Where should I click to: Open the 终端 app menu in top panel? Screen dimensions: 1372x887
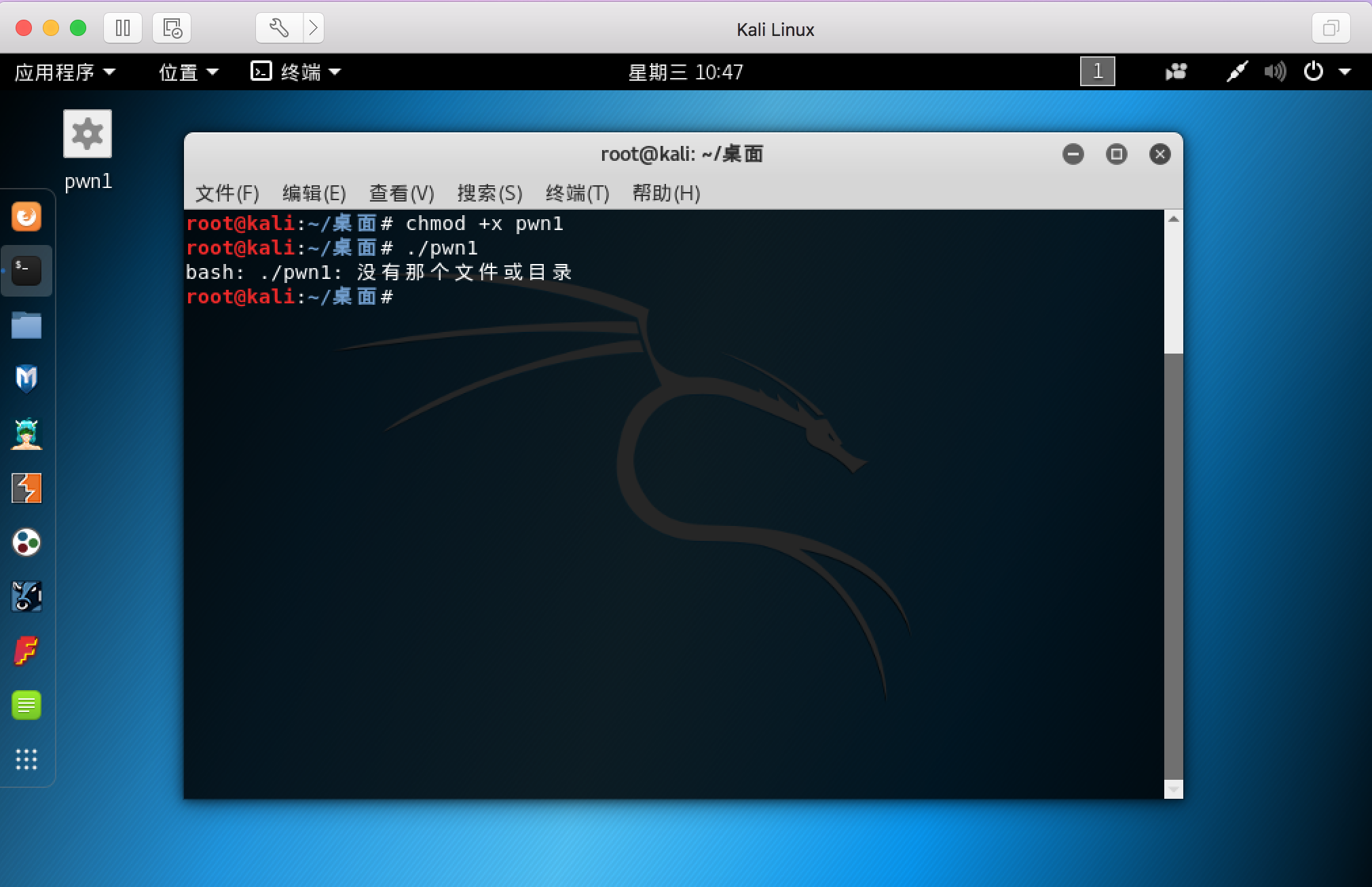coord(296,72)
